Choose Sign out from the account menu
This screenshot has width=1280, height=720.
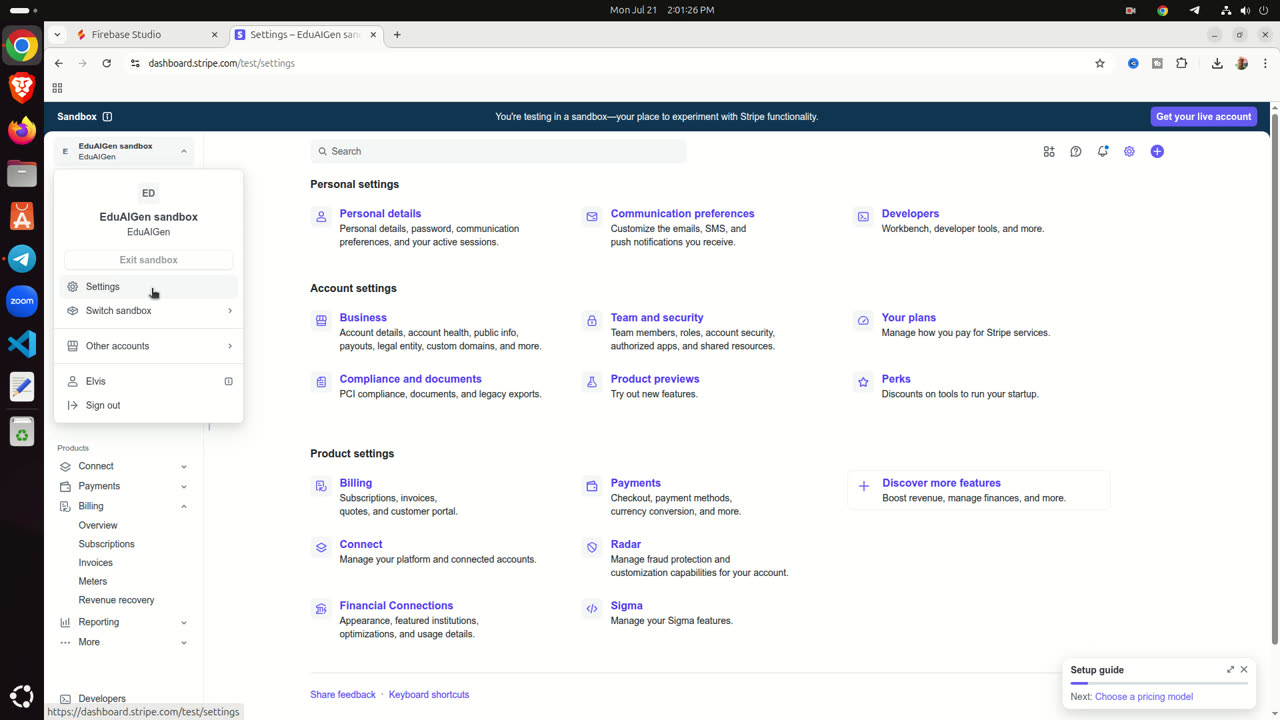coord(149,406)
